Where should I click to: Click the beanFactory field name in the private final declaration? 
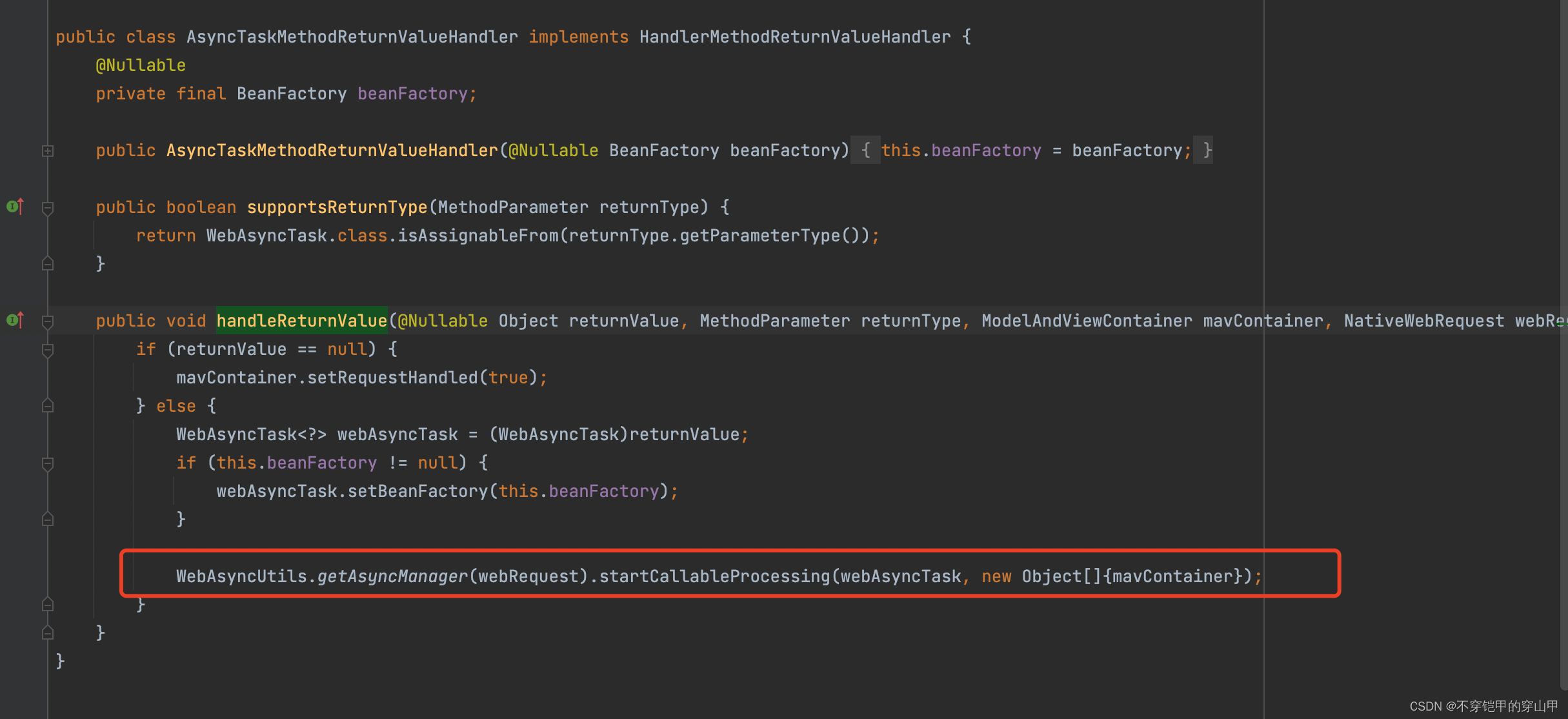pos(412,94)
